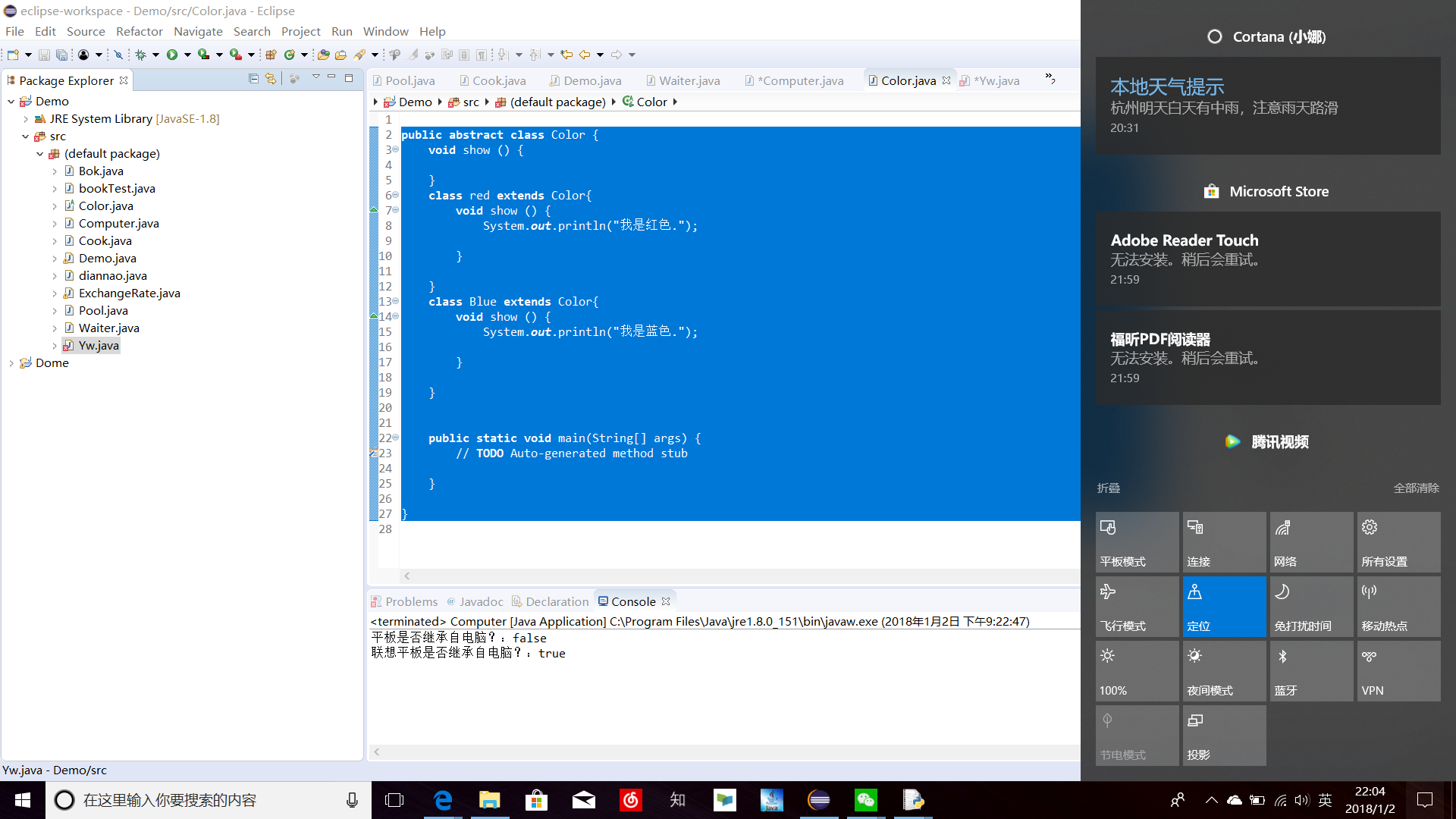Click 全部清除 to clear all notifications
This screenshot has height=819, width=1456.
point(1416,488)
